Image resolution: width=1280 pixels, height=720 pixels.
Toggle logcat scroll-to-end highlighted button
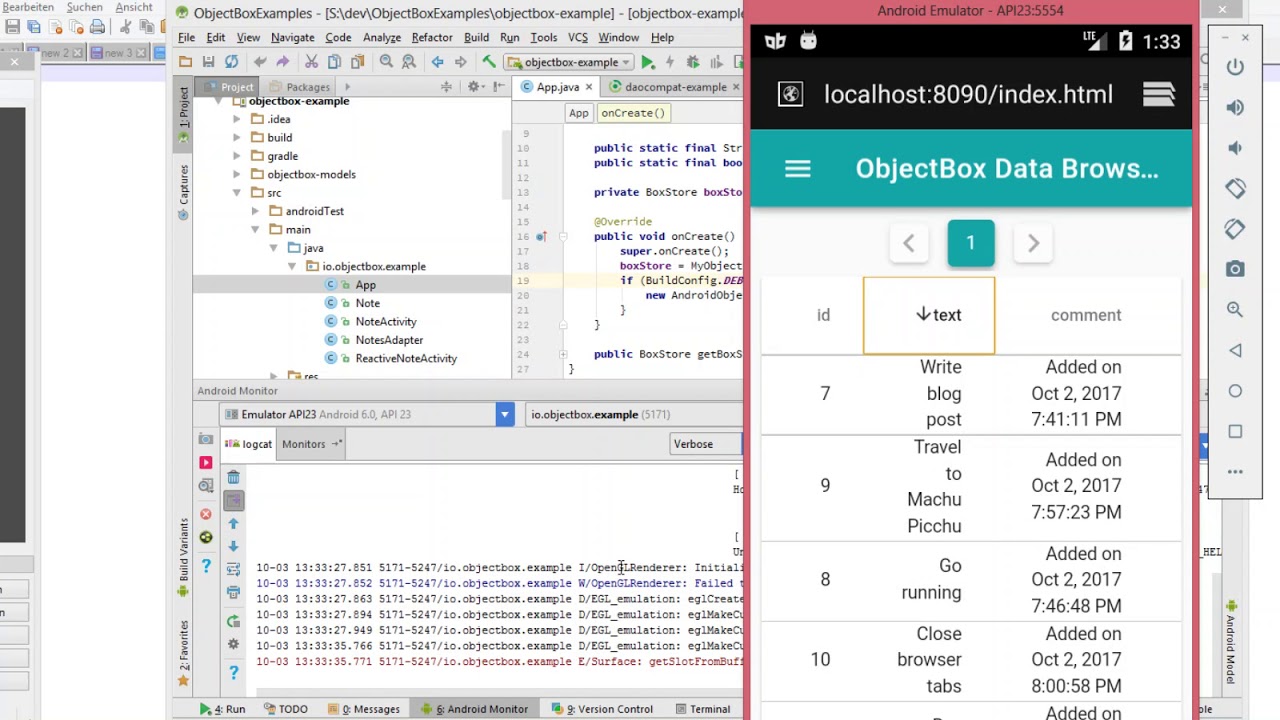[x=233, y=500]
